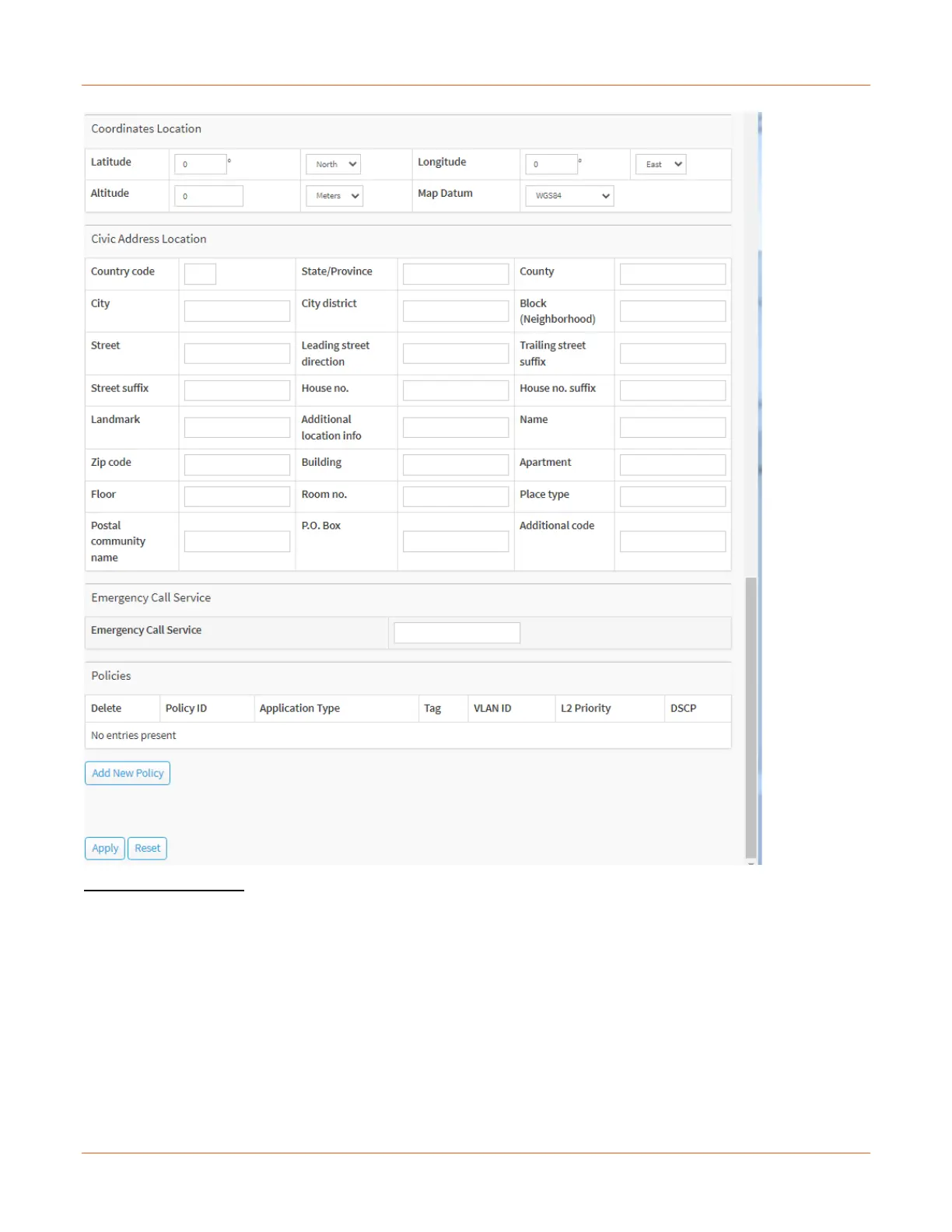Image resolution: width=952 pixels, height=1232 pixels.
Task: Click the Block (Neighborhood) input field
Action: point(673,311)
